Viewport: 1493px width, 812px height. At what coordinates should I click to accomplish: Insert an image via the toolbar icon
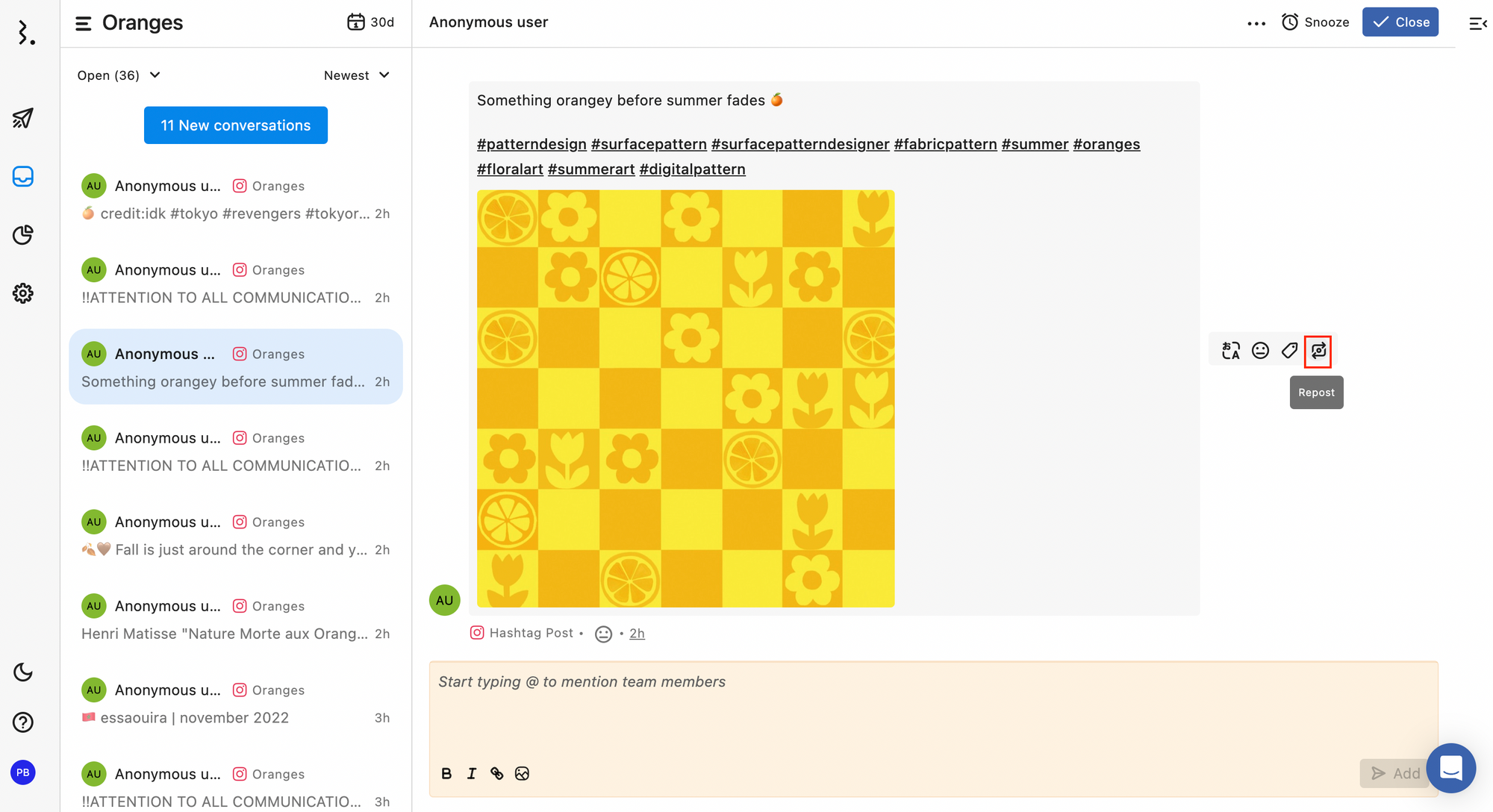pyautogui.click(x=522, y=774)
